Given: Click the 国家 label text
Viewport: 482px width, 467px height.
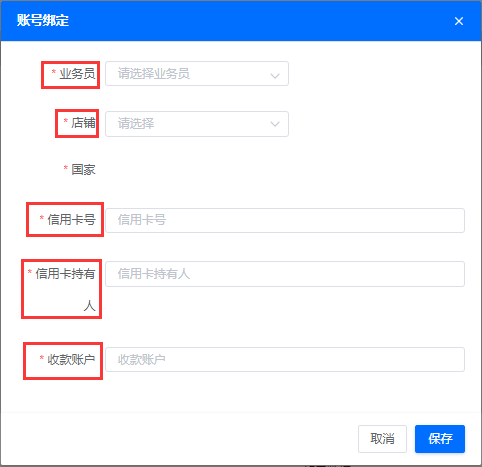Looking at the screenshot, I should coord(83,169).
